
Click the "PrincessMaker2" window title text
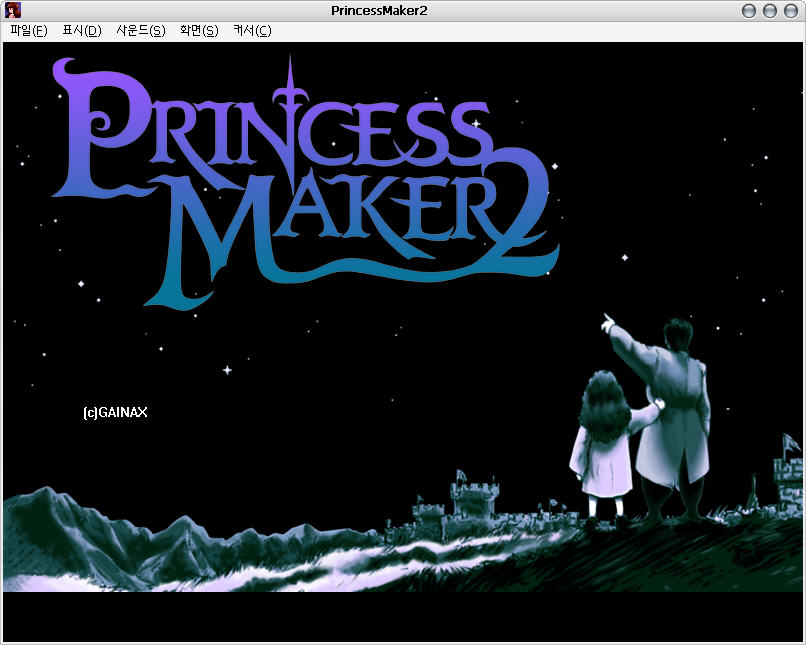pyautogui.click(x=379, y=11)
